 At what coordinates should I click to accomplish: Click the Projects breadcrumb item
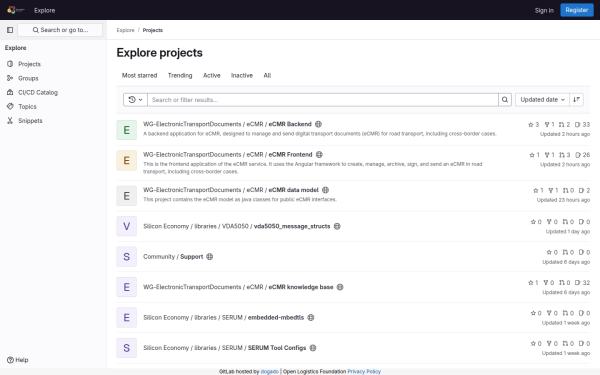153,30
